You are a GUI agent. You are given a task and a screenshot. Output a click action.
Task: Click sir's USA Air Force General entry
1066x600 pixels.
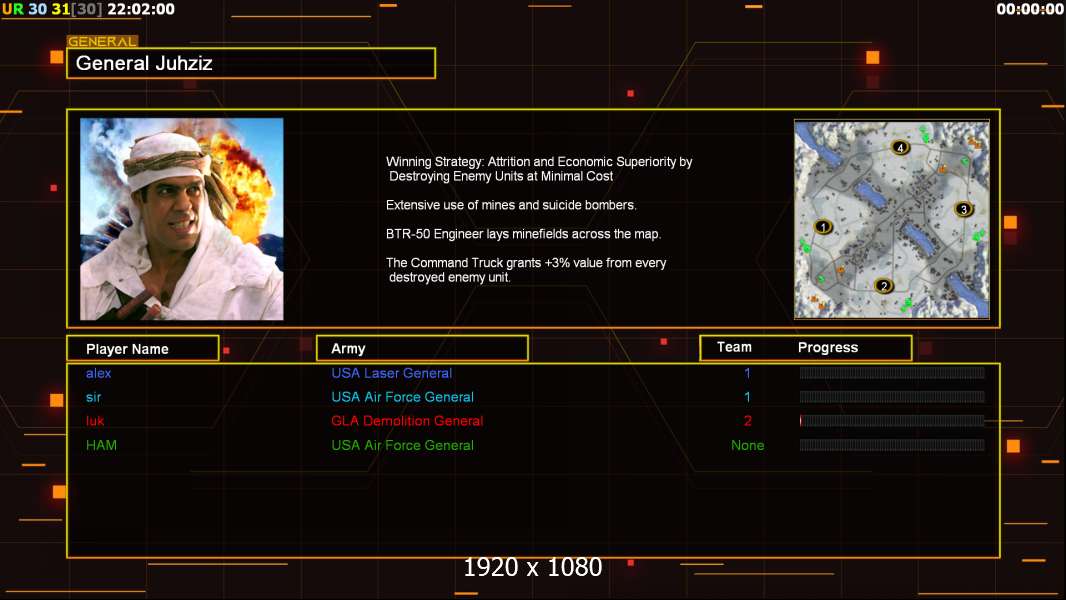click(x=402, y=397)
